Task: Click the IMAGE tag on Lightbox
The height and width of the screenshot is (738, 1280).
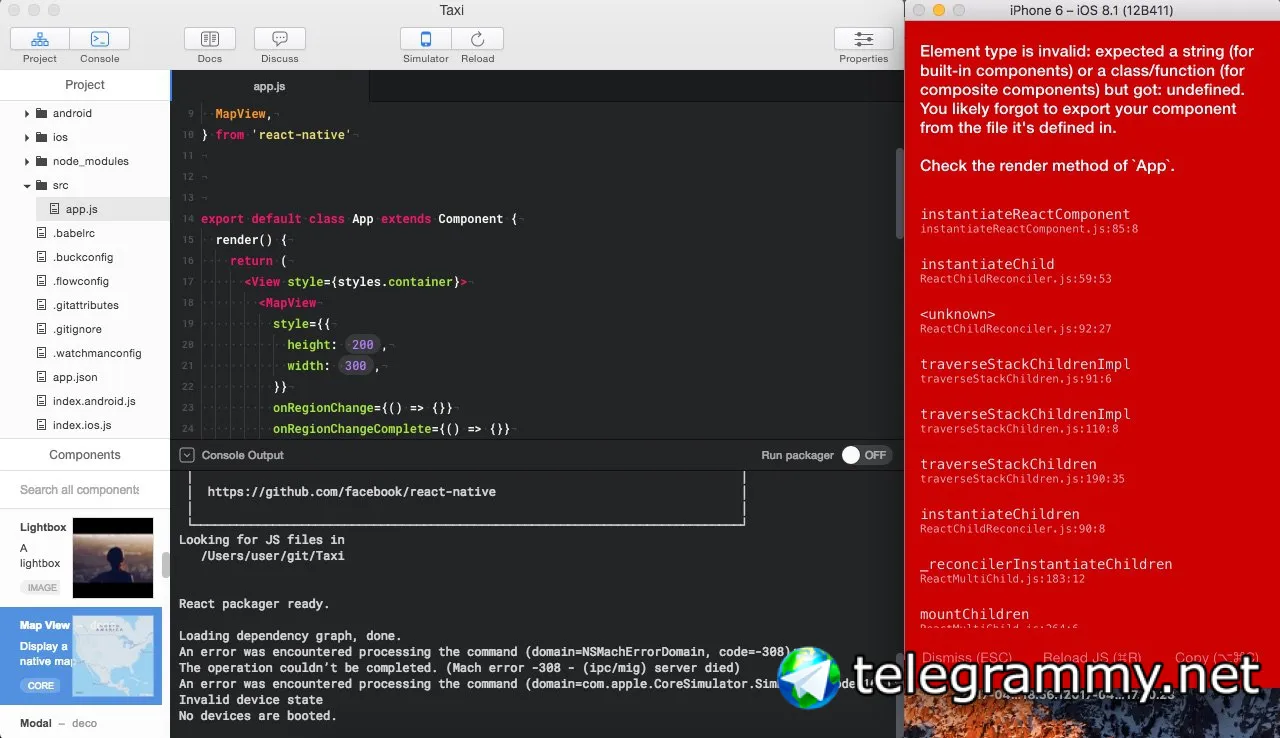Action: click(42, 588)
